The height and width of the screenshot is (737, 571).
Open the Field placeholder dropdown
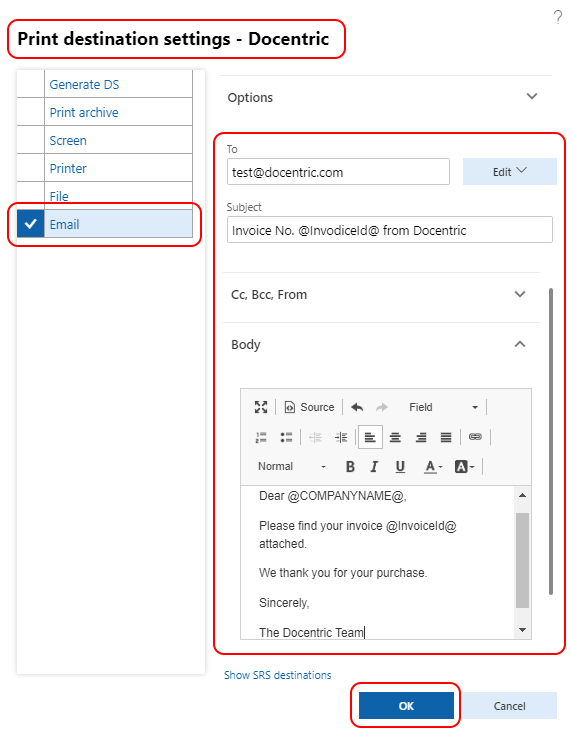coord(443,407)
